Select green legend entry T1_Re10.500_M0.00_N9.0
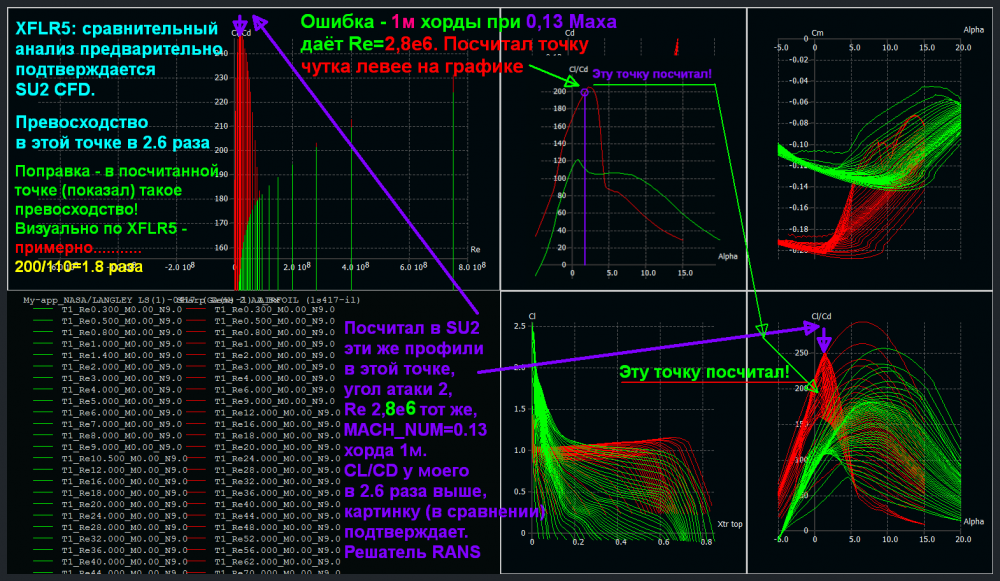1000x581 pixels. click(124, 459)
